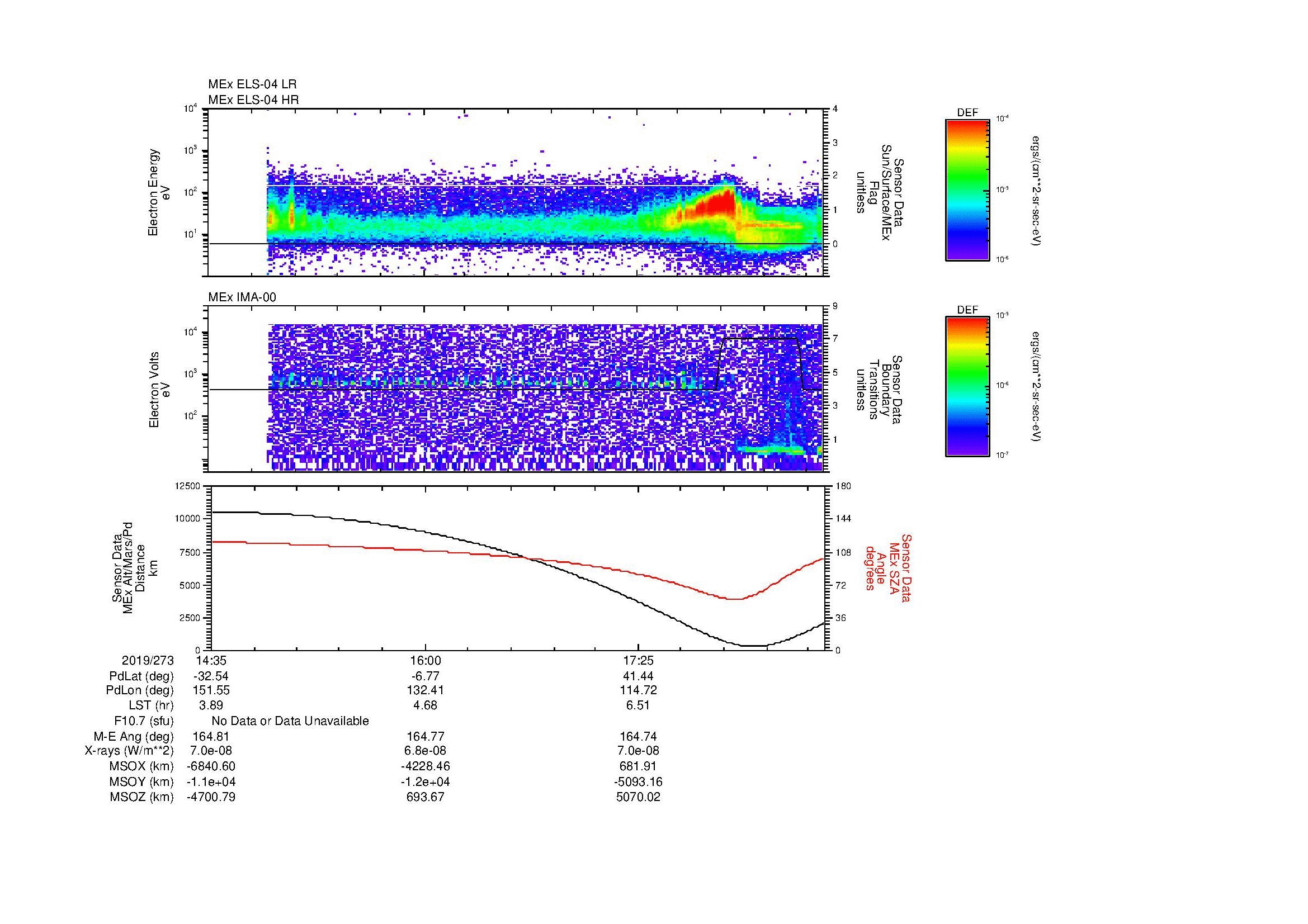The height and width of the screenshot is (924, 1308).
Task: Click the MSOY value '-1.2e+04'
Action: coord(425,781)
